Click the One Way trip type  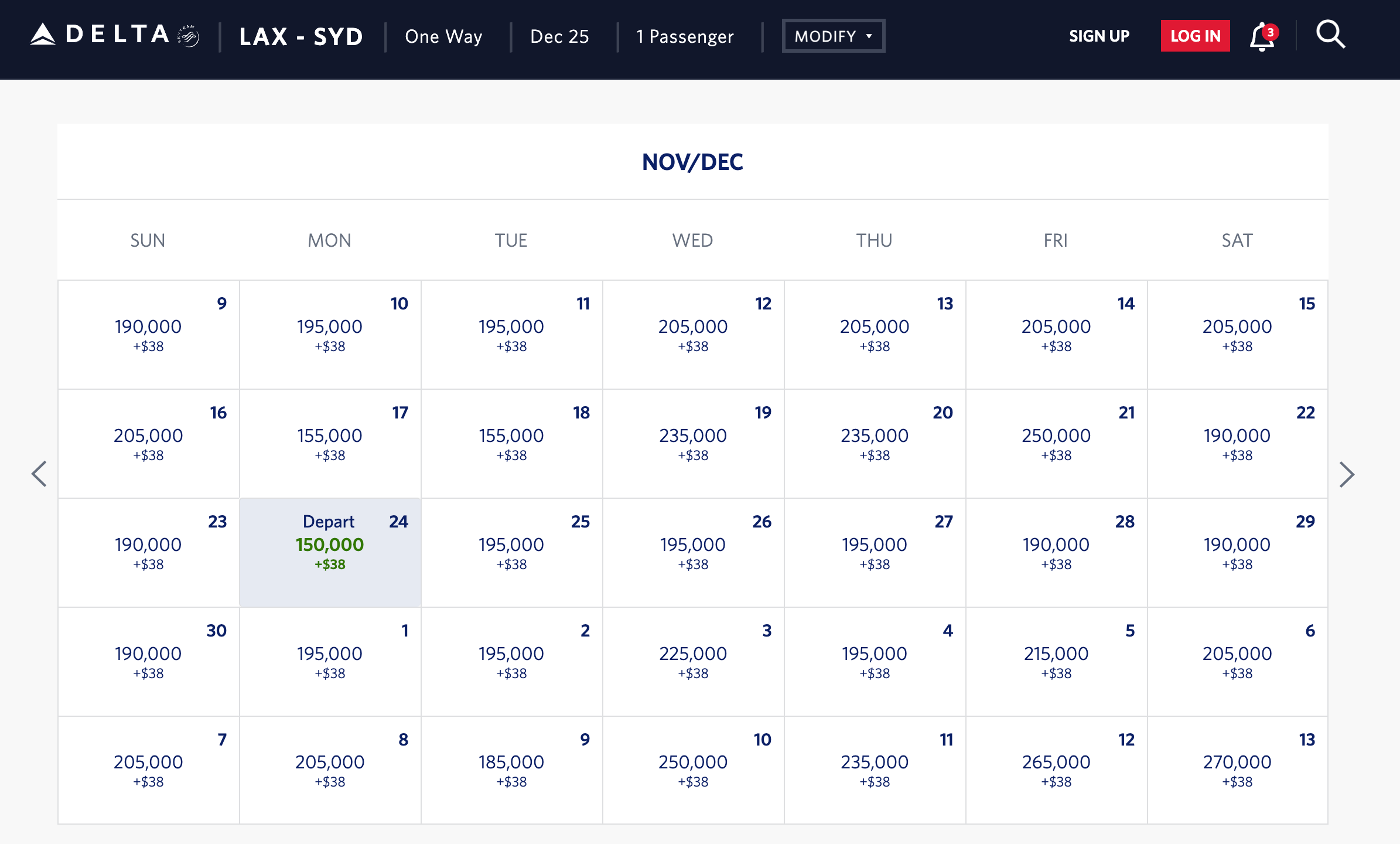click(443, 36)
